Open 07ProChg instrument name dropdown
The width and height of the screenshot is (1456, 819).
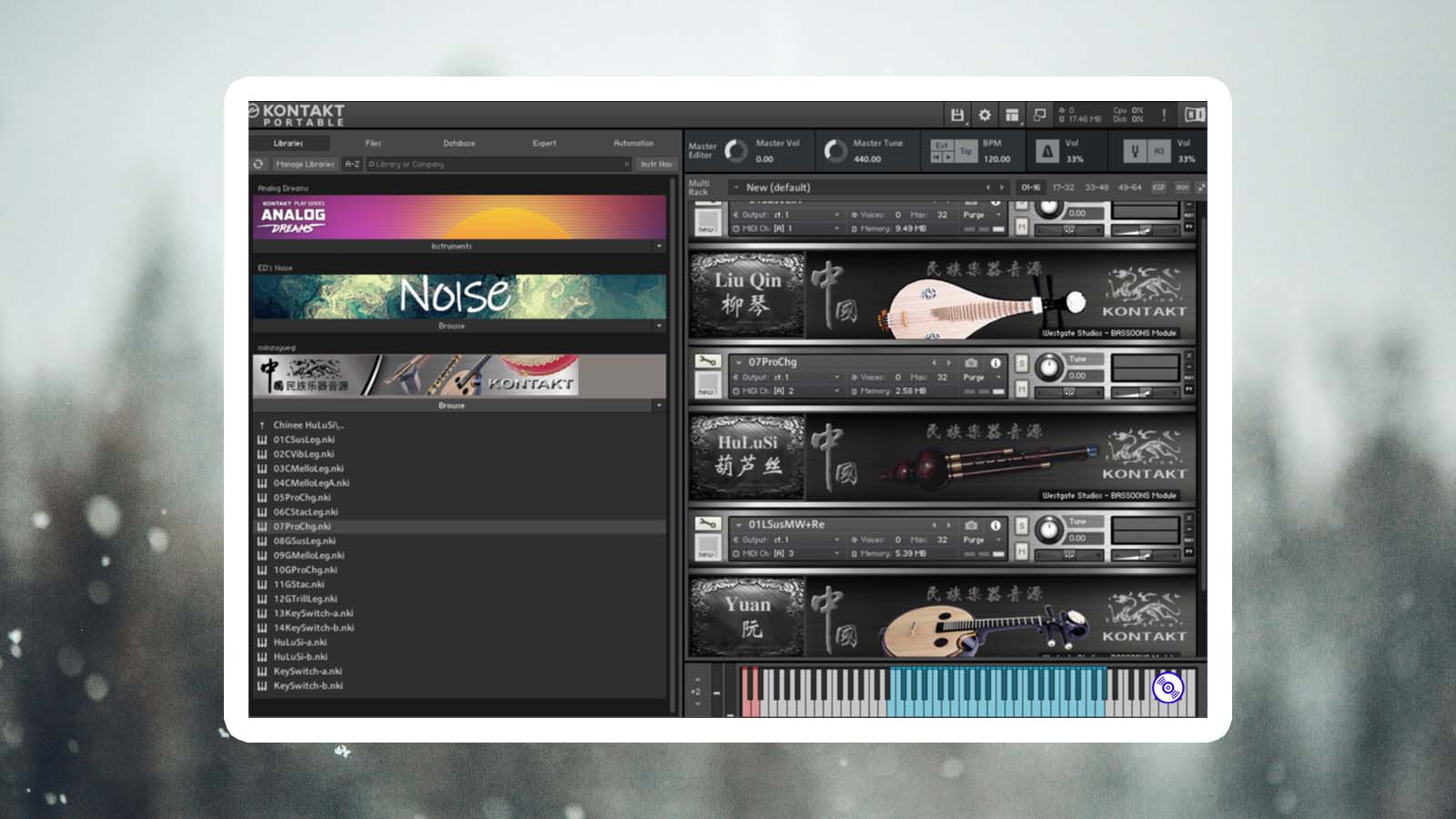pyautogui.click(x=738, y=362)
